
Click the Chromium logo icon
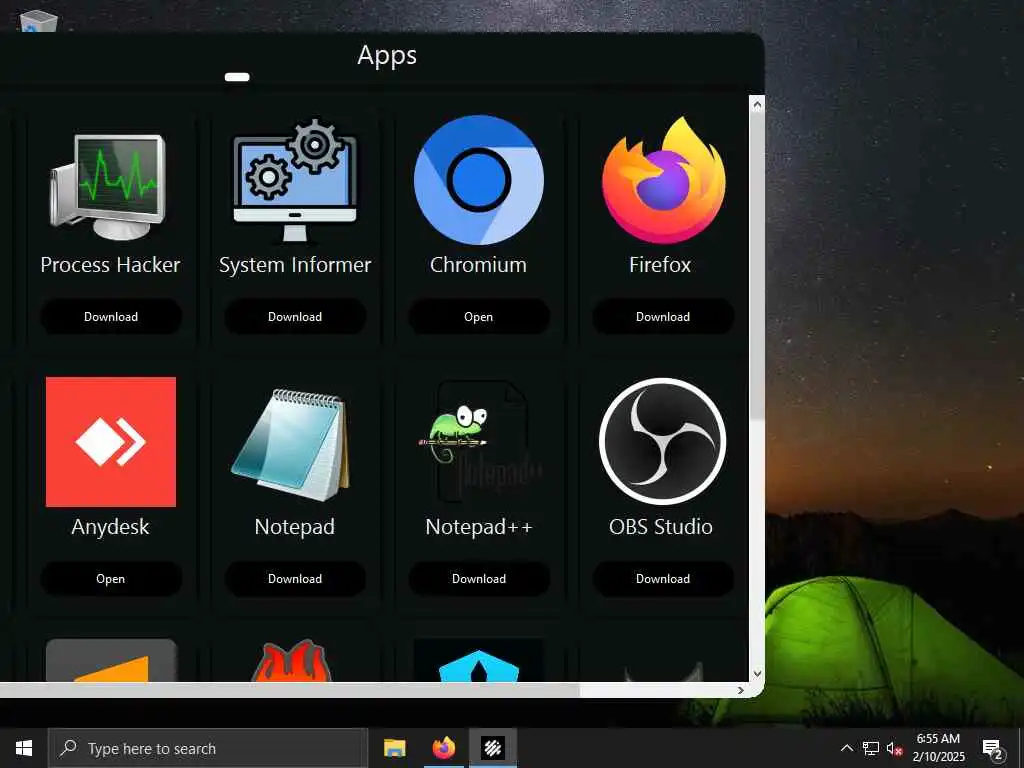[479, 180]
